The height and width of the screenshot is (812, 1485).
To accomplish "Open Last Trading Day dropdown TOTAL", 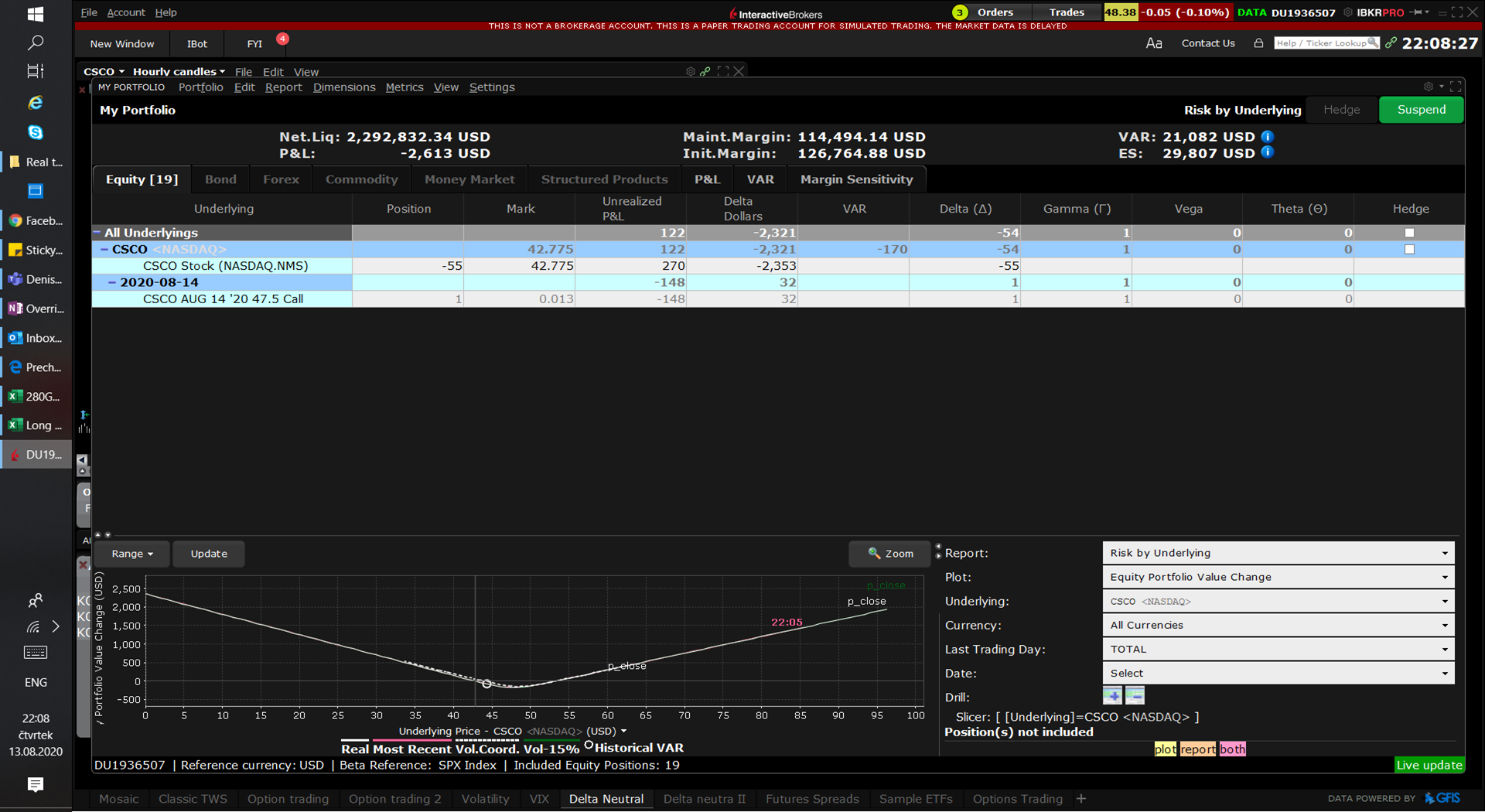I will tap(1278, 649).
